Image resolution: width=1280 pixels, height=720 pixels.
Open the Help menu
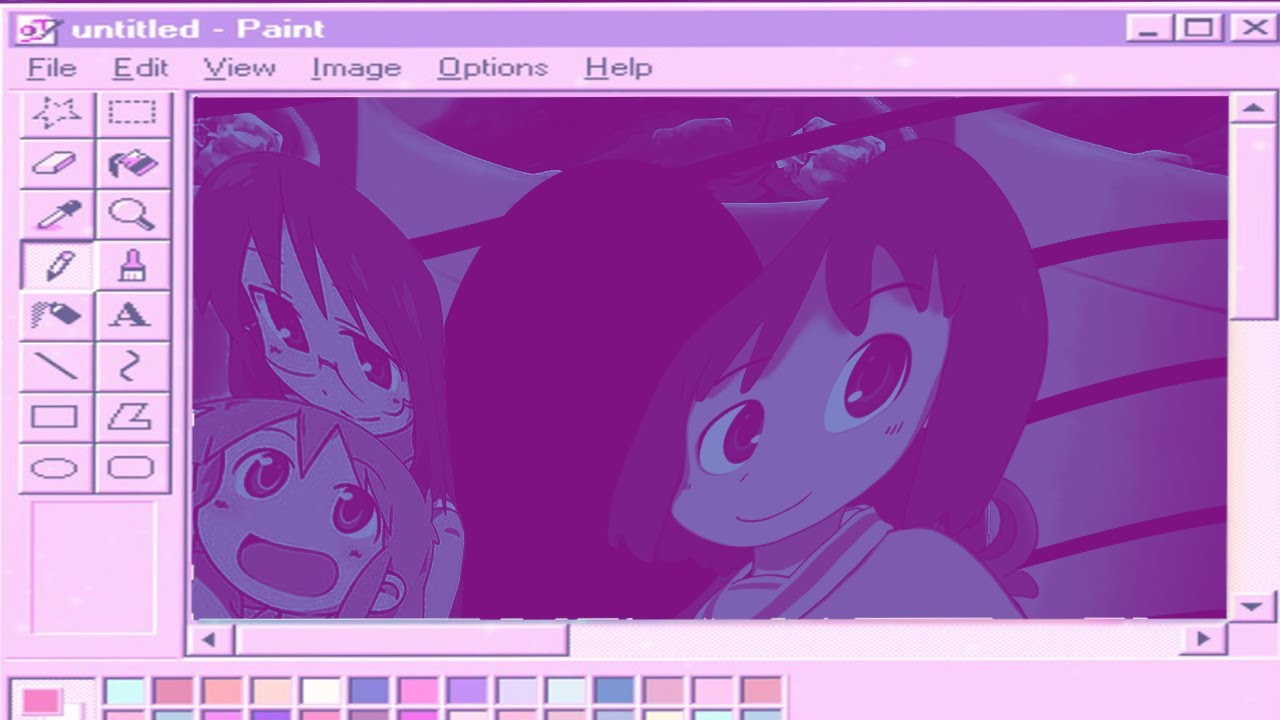point(618,68)
